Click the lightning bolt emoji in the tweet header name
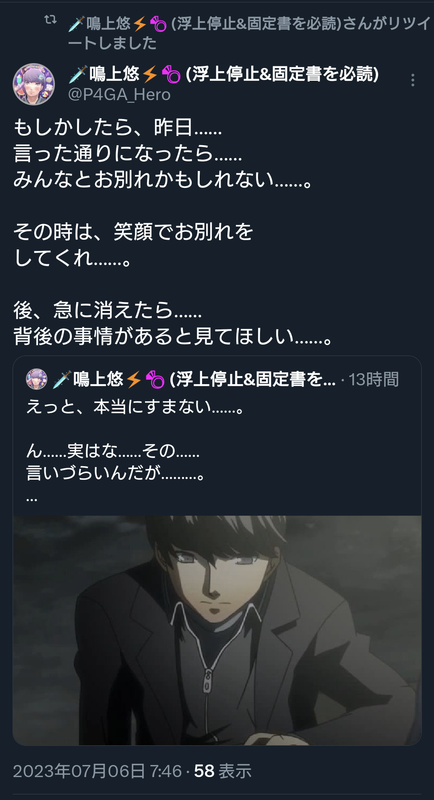This screenshot has width=434, height=800. [x=149, y=75]
